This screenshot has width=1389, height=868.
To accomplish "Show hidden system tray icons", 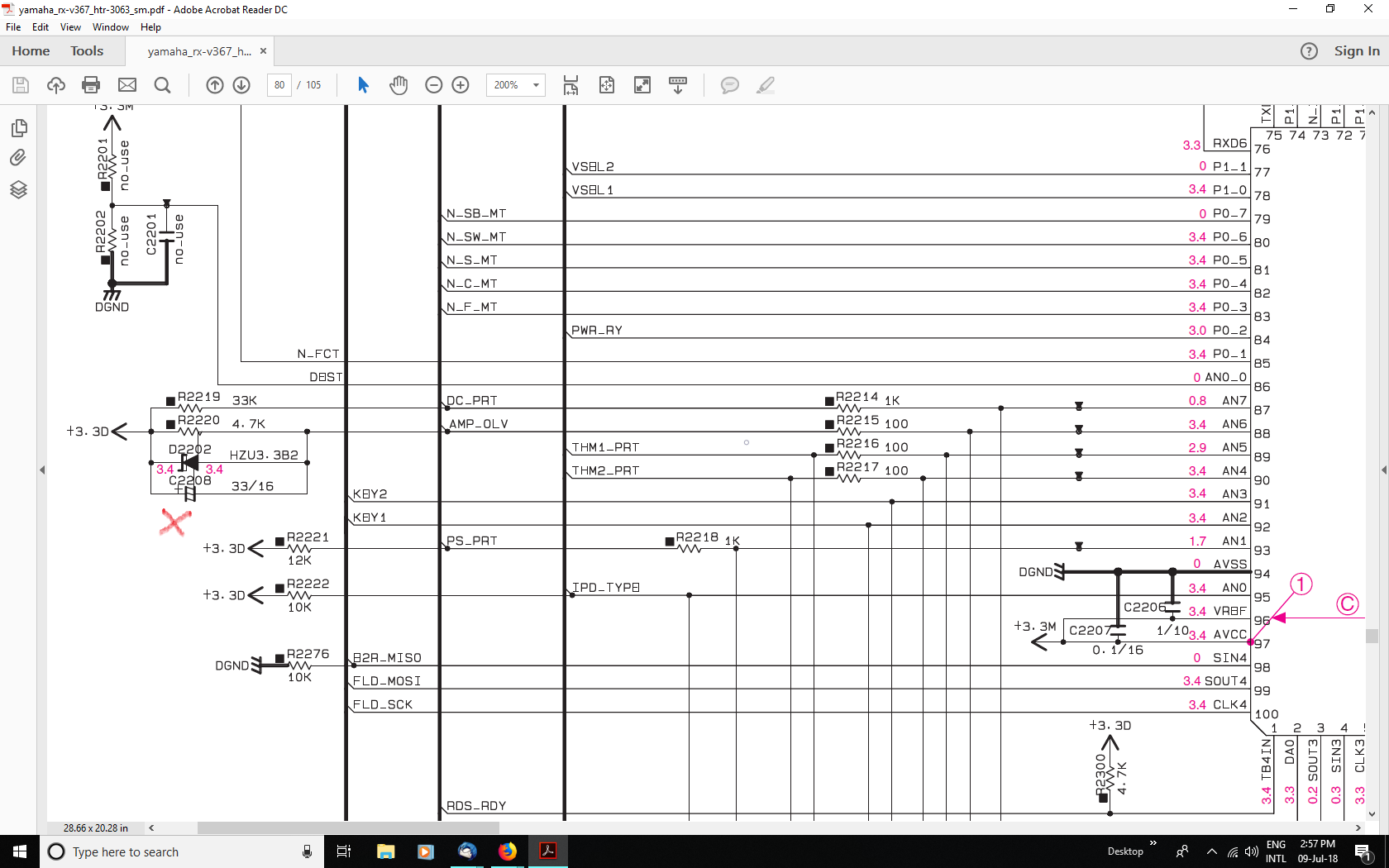I will (x=1212, y=851).
